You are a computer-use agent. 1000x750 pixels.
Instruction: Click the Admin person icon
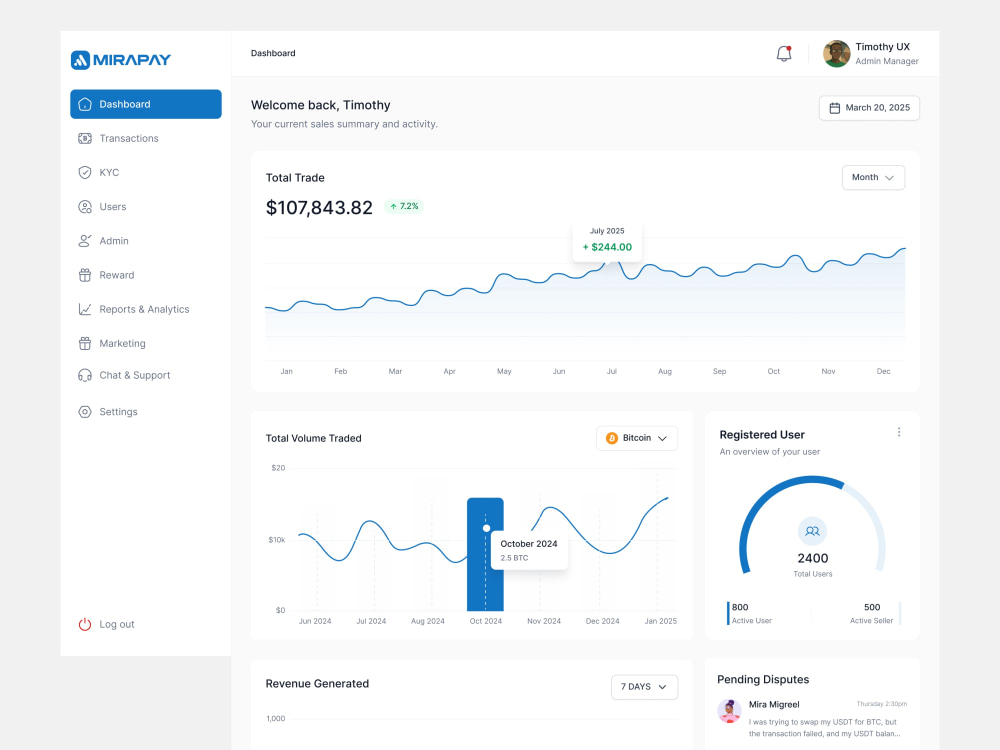coord(85,241)
